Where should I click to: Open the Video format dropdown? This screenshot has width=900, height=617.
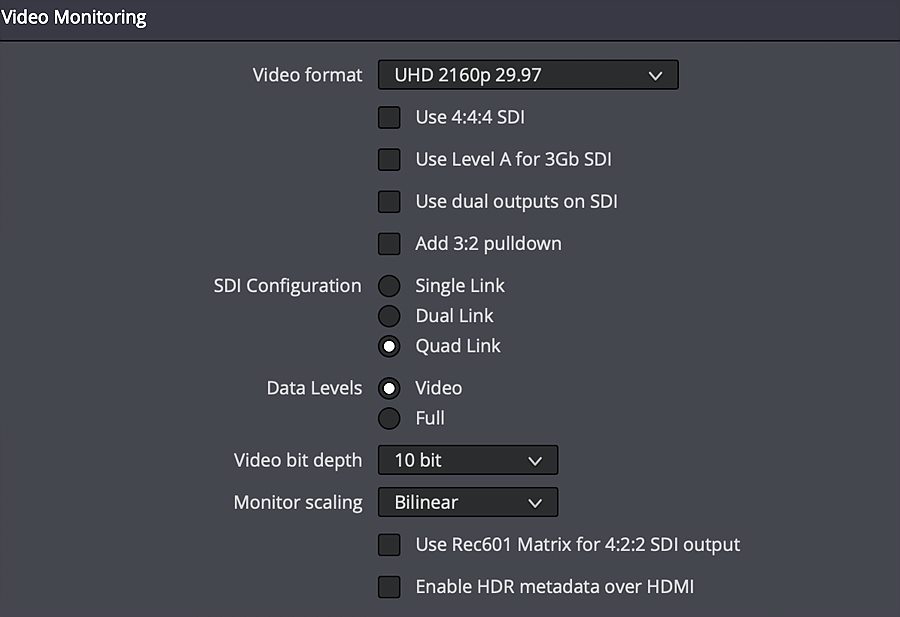[528, 75]
